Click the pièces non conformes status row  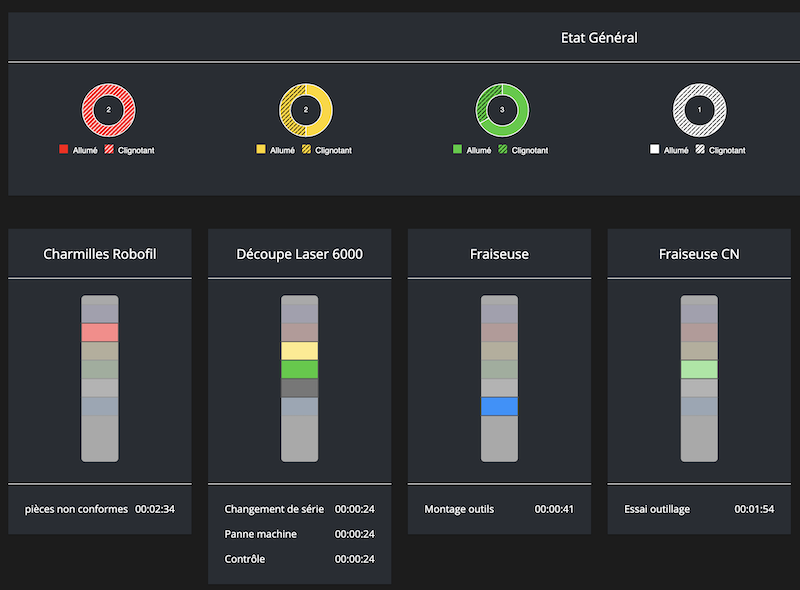click(x=99, y=509)
